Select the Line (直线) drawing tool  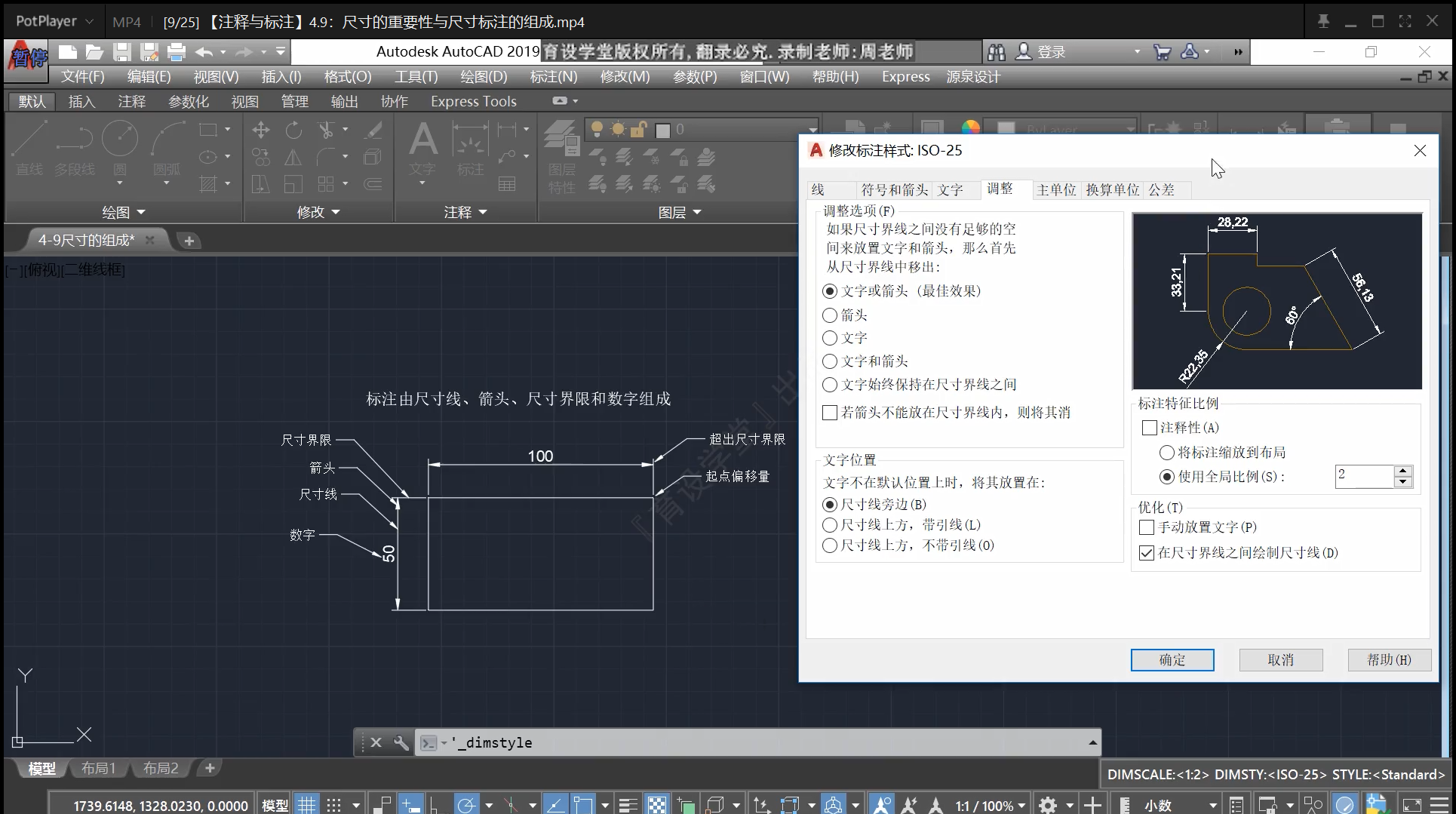click(x=29, y=149)
